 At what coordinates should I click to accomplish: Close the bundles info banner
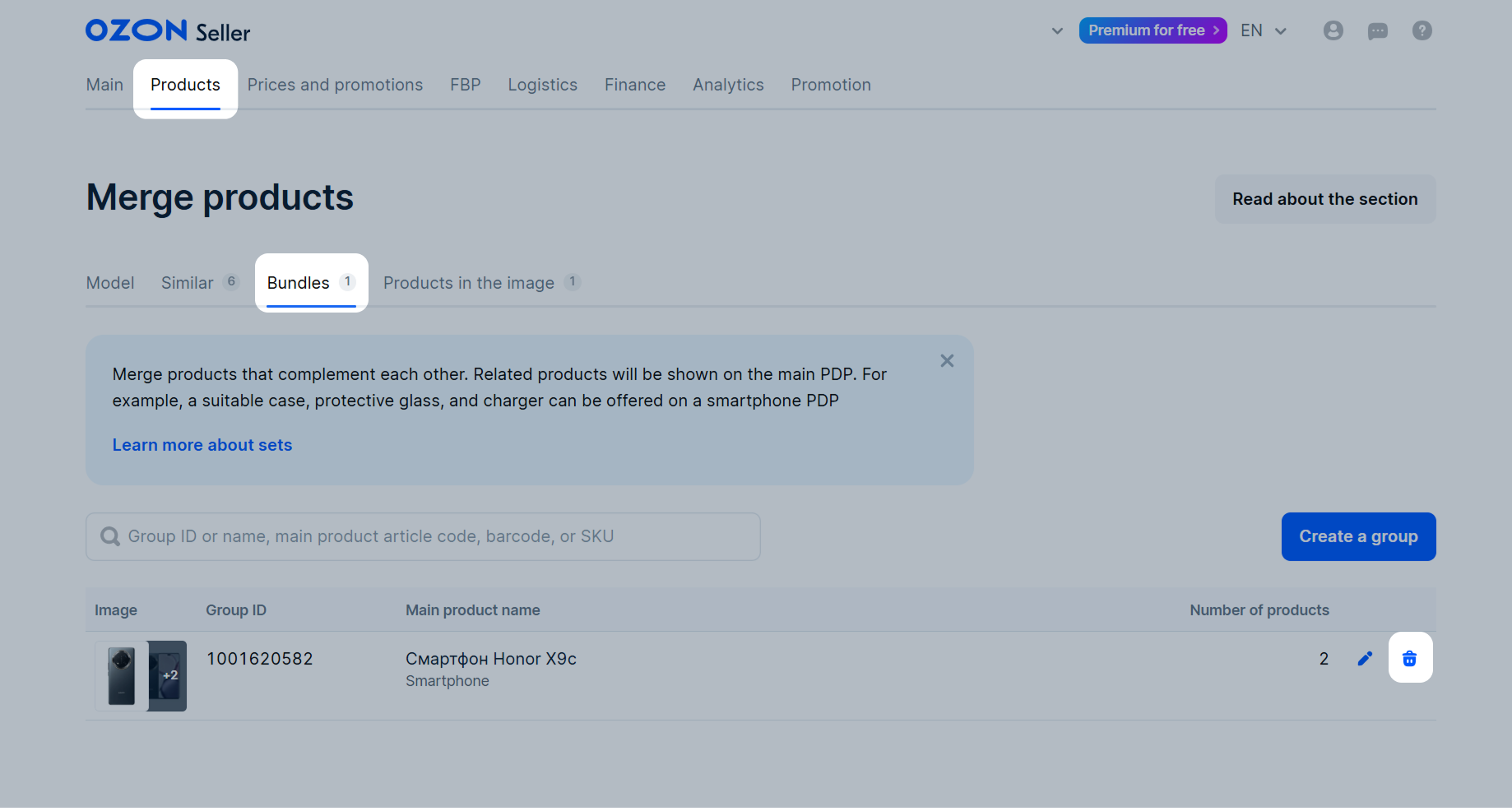[x=947, y=361]
